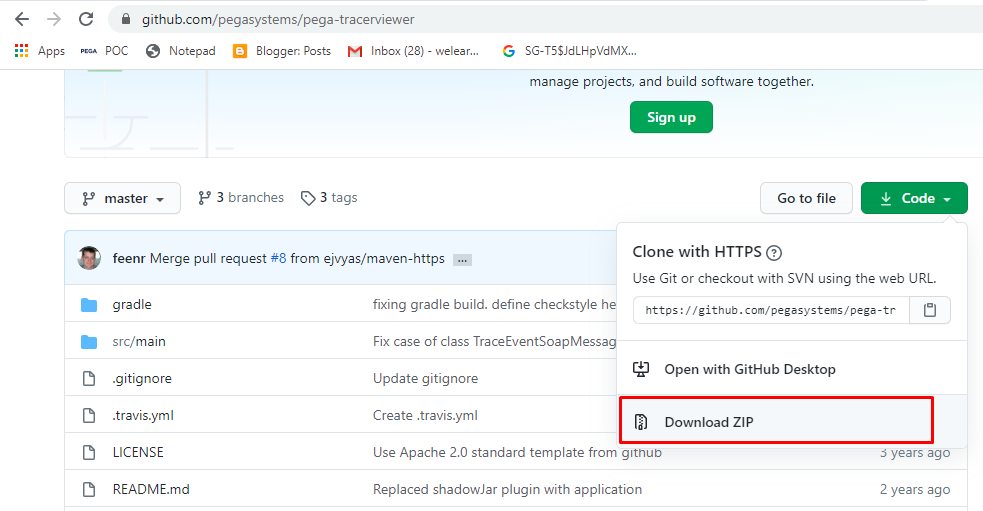The width and height of the screenshot is (983, 511).
Task: Select the clone URL text field
Action: pyautogui.click(x=771, y=310)
